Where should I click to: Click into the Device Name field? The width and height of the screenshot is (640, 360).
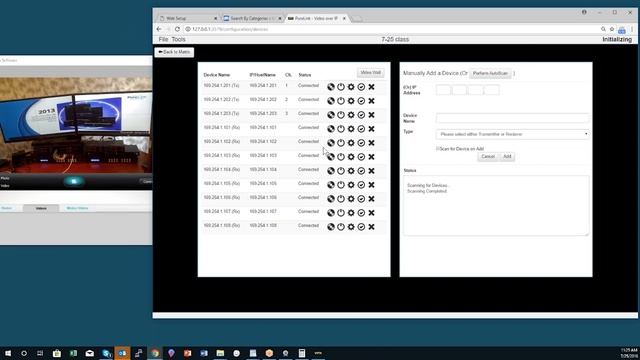[x=512, y=118]
